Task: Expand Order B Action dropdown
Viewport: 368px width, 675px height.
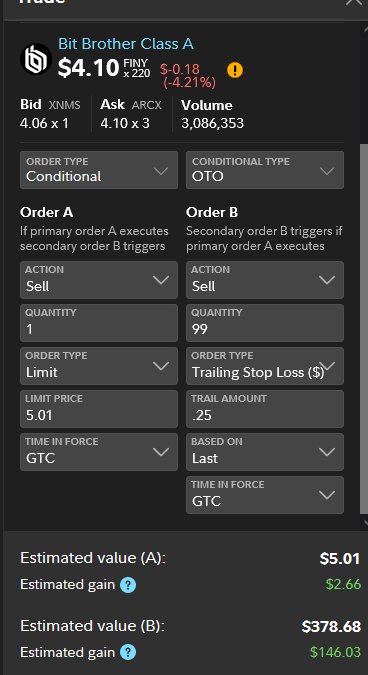Action: 265,280
